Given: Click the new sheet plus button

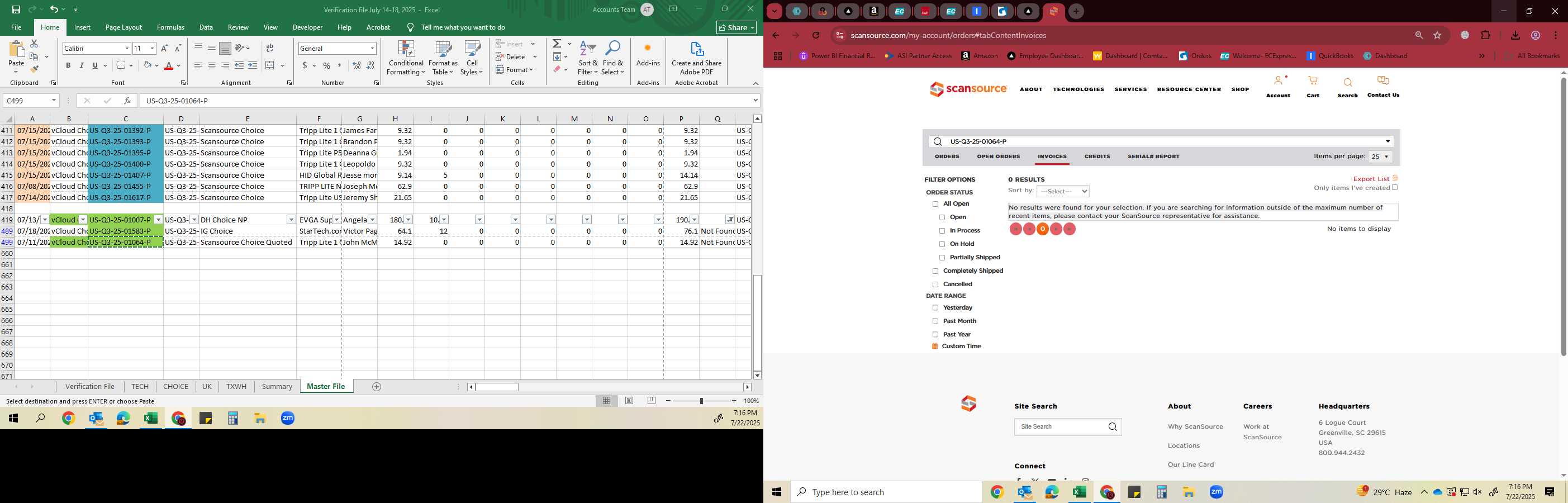Looking at the screenshot, I should point(377,387).
